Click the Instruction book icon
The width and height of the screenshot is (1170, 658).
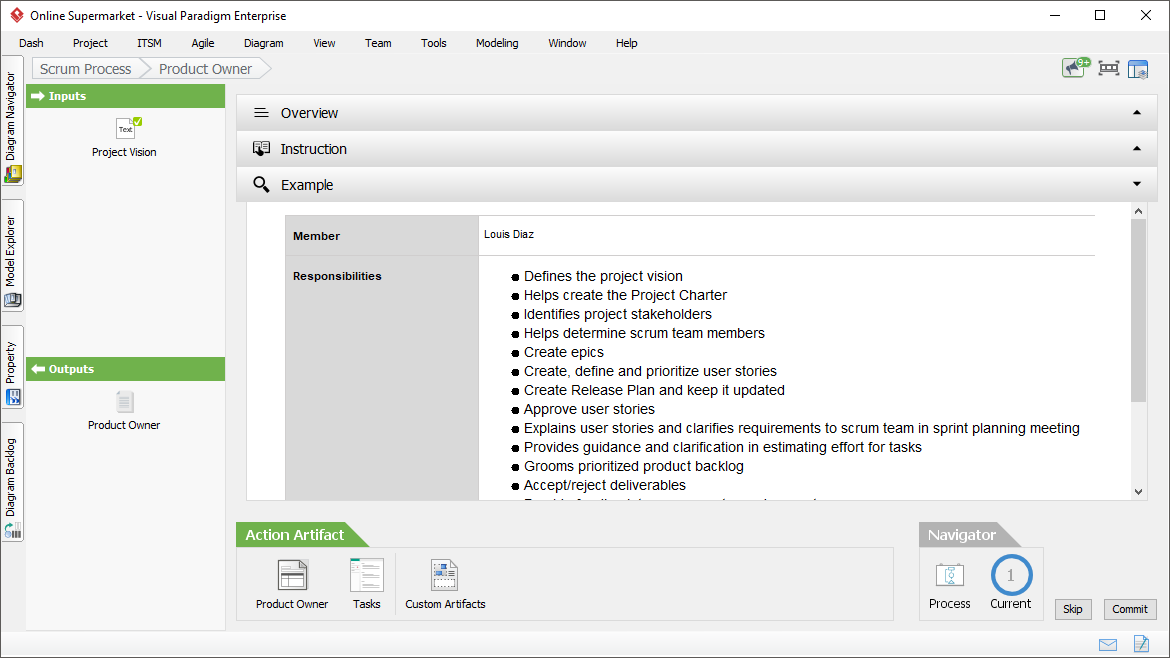click(261, 148)
